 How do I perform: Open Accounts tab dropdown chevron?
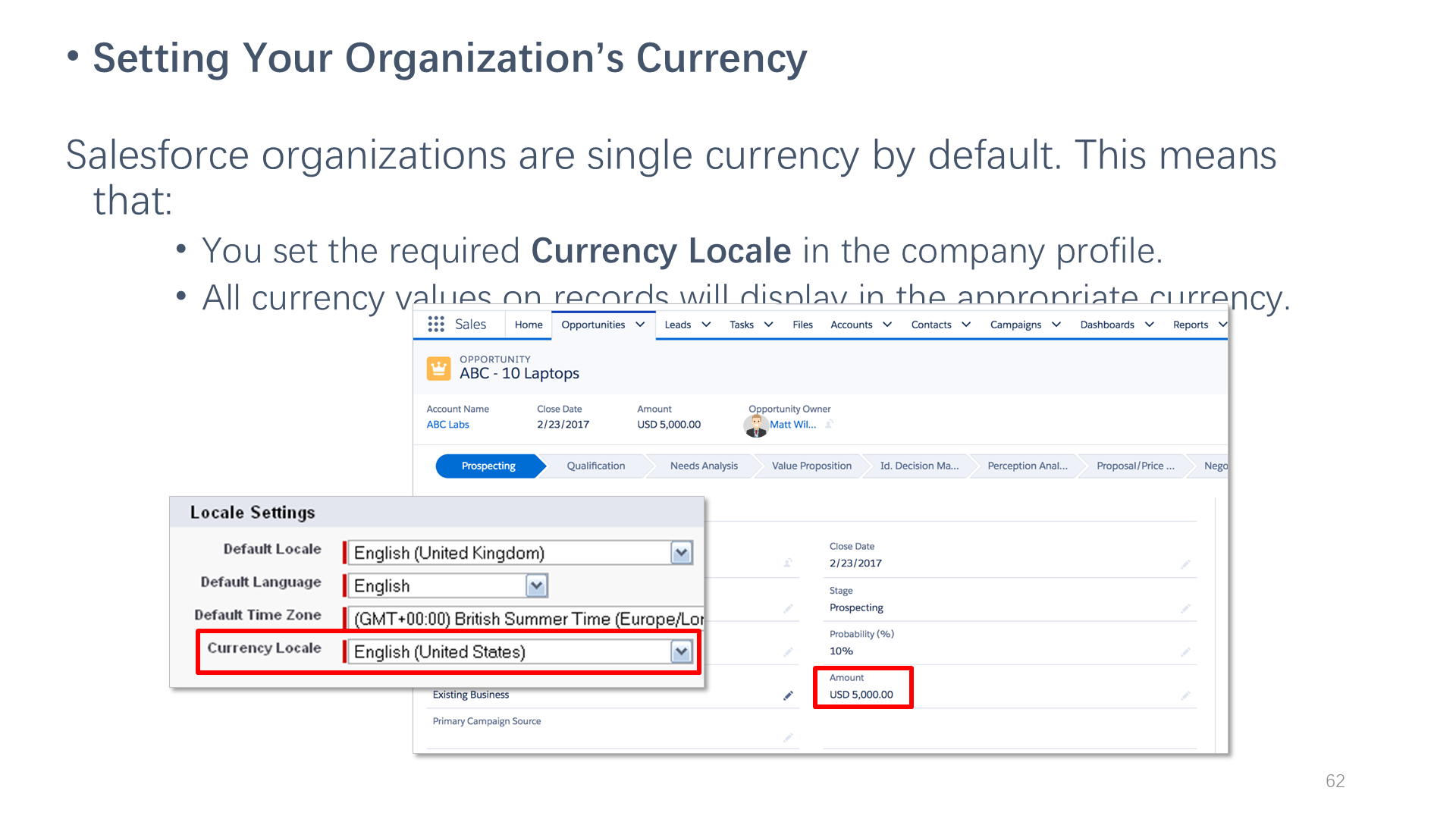coord(887,325)
